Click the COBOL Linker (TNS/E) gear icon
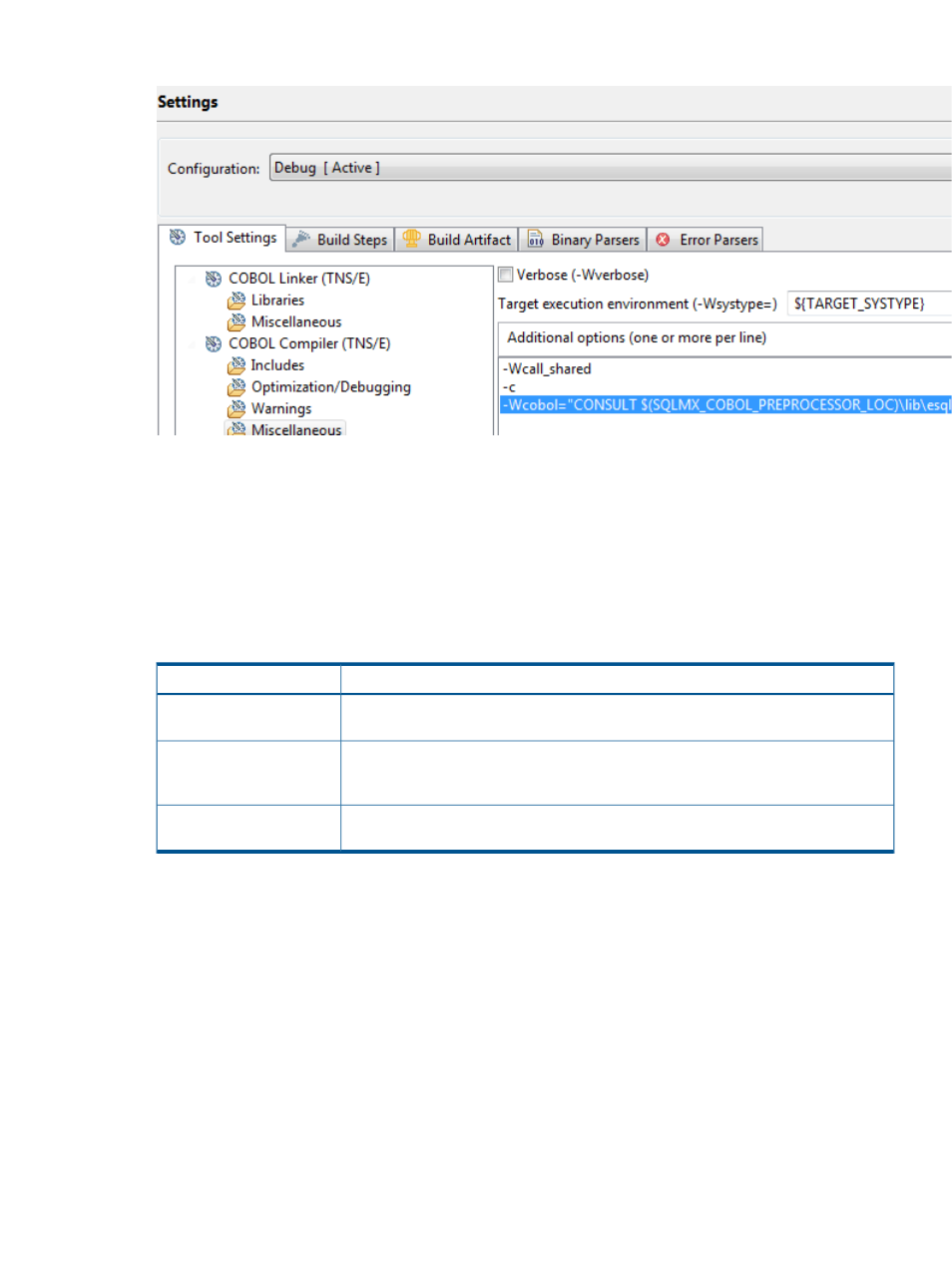 (214, 279)
